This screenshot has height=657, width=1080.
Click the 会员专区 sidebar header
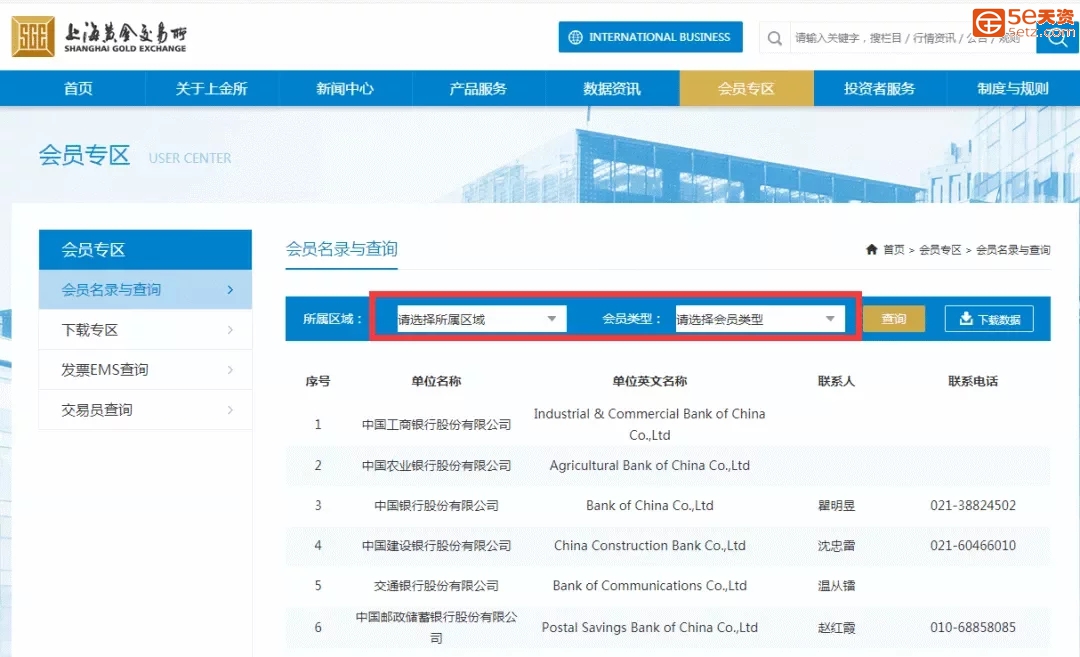[x=145, y=249]
